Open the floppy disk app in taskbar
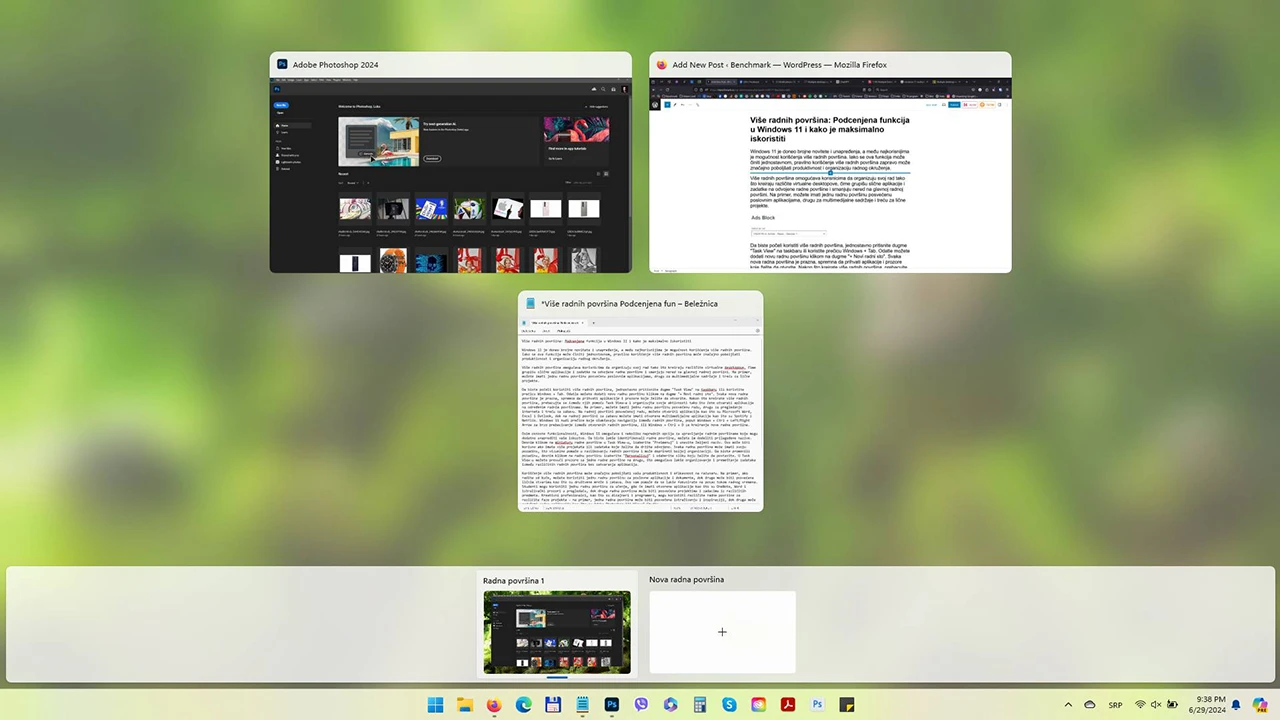1280x720 pixels. click(553, 705)
